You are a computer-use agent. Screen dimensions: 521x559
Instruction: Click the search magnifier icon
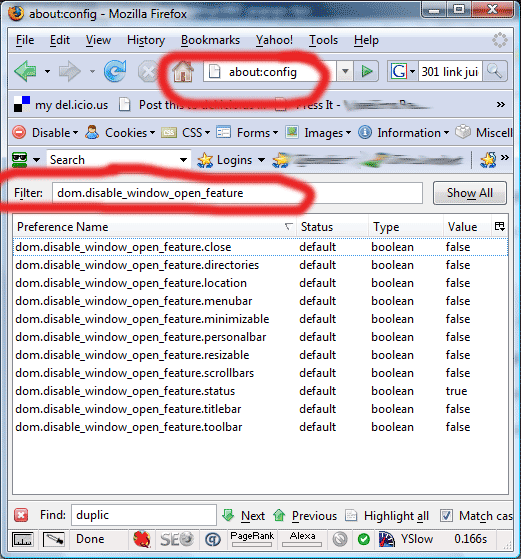click(495, 72)
